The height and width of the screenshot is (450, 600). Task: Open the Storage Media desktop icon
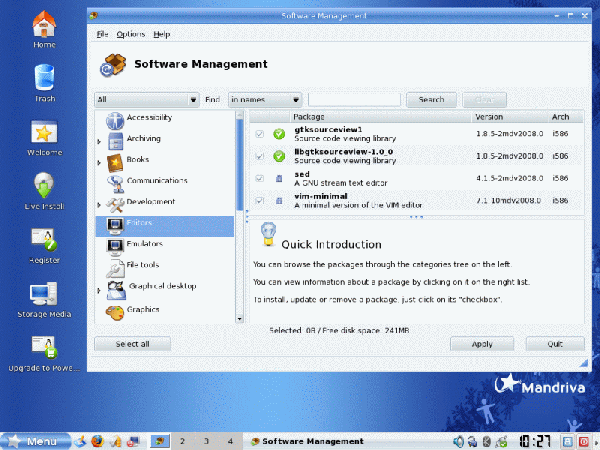pos(44,295)
